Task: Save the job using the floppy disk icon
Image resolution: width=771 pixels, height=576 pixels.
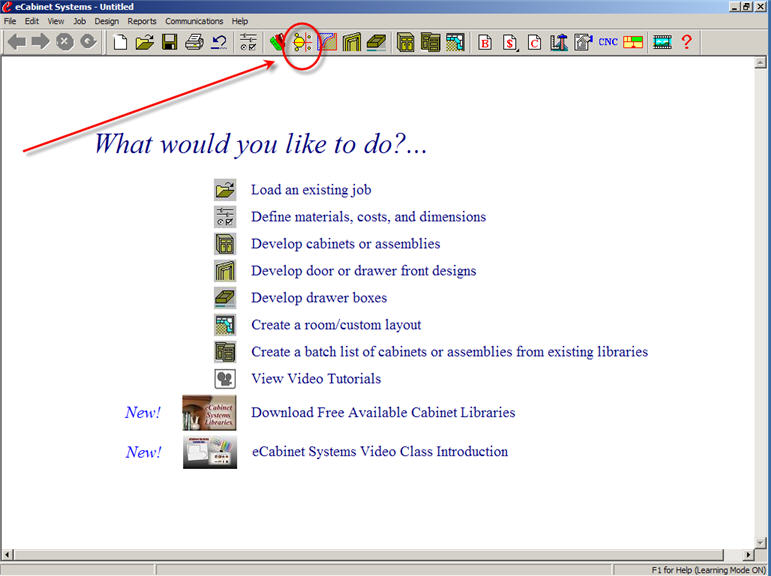Action: 170,42
